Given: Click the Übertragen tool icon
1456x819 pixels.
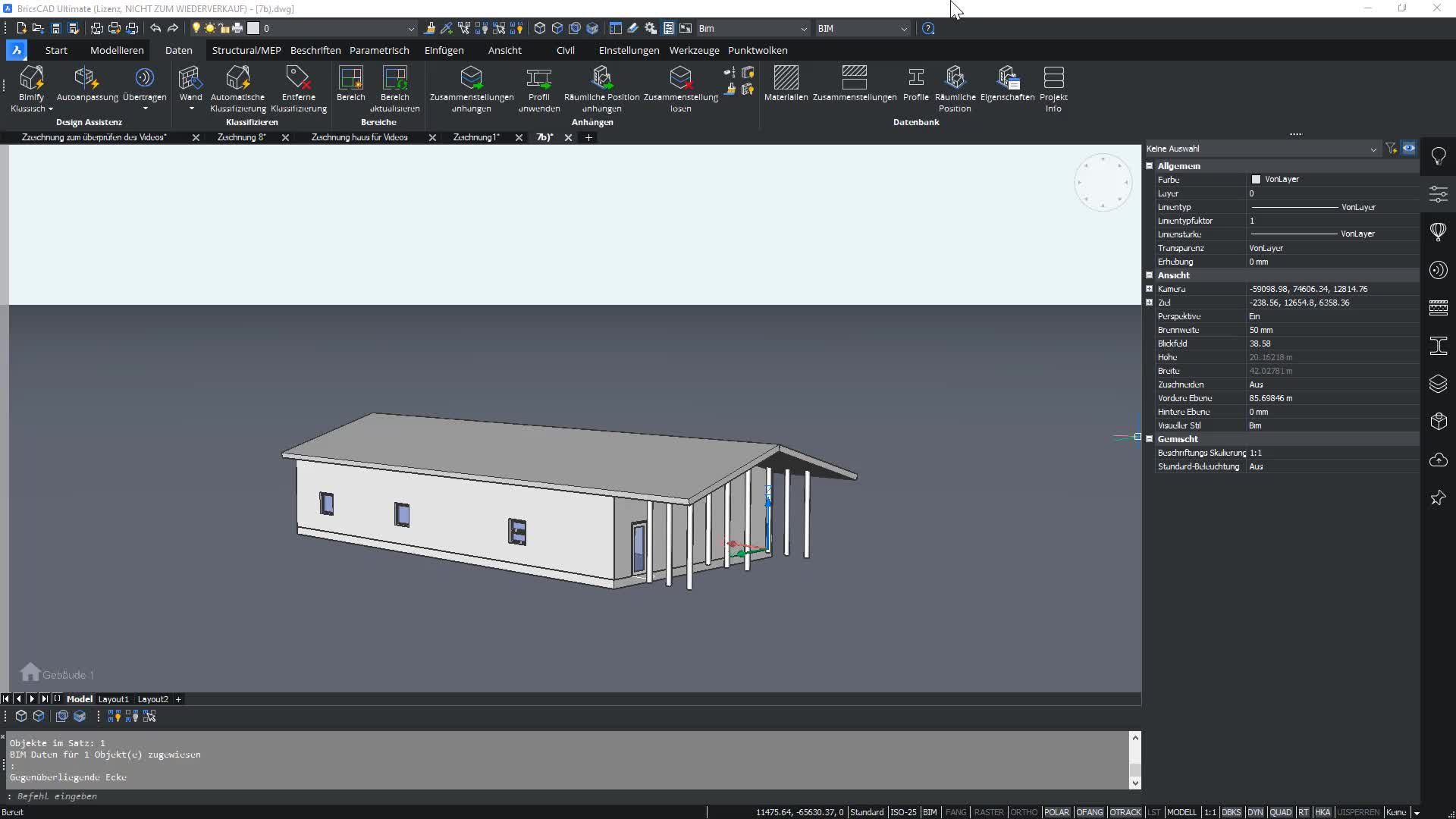Looking at the screenshot, I should pyautogui.click(x=144, y=77).
